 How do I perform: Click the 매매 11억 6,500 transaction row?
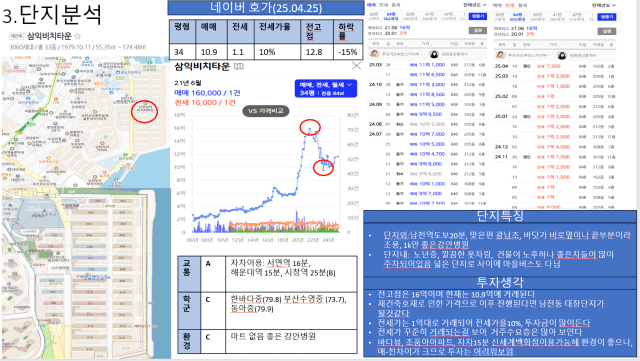(x=427, y=75)
